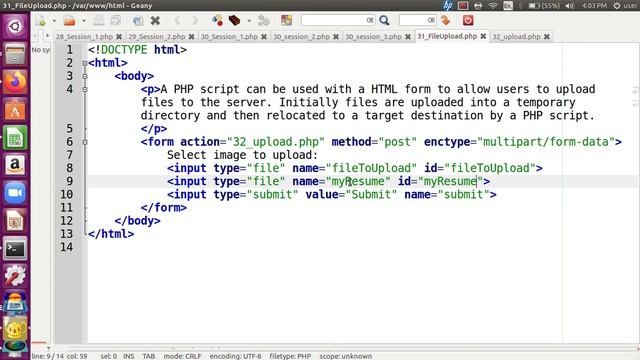This screenshot has height=360, width=640.
Task: Clear the toolbar search field
Action: point(370,20)
